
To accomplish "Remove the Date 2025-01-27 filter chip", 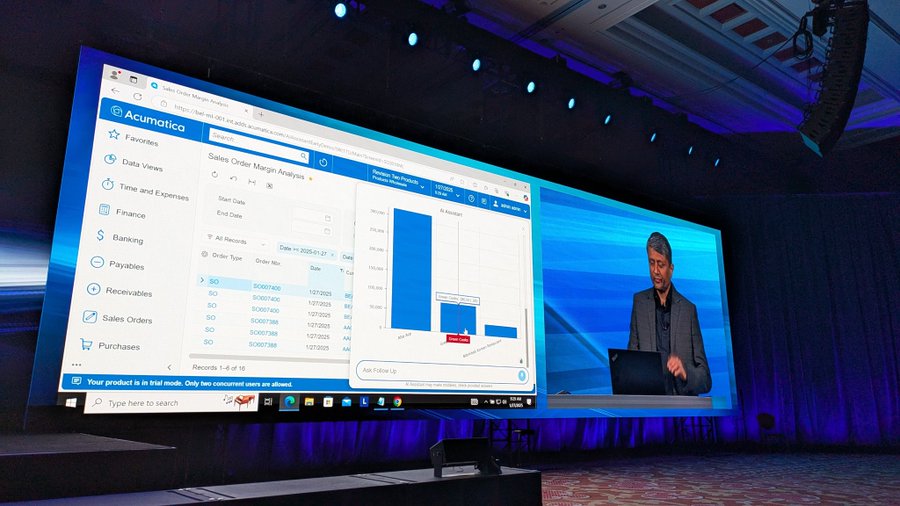I will 332,254.
